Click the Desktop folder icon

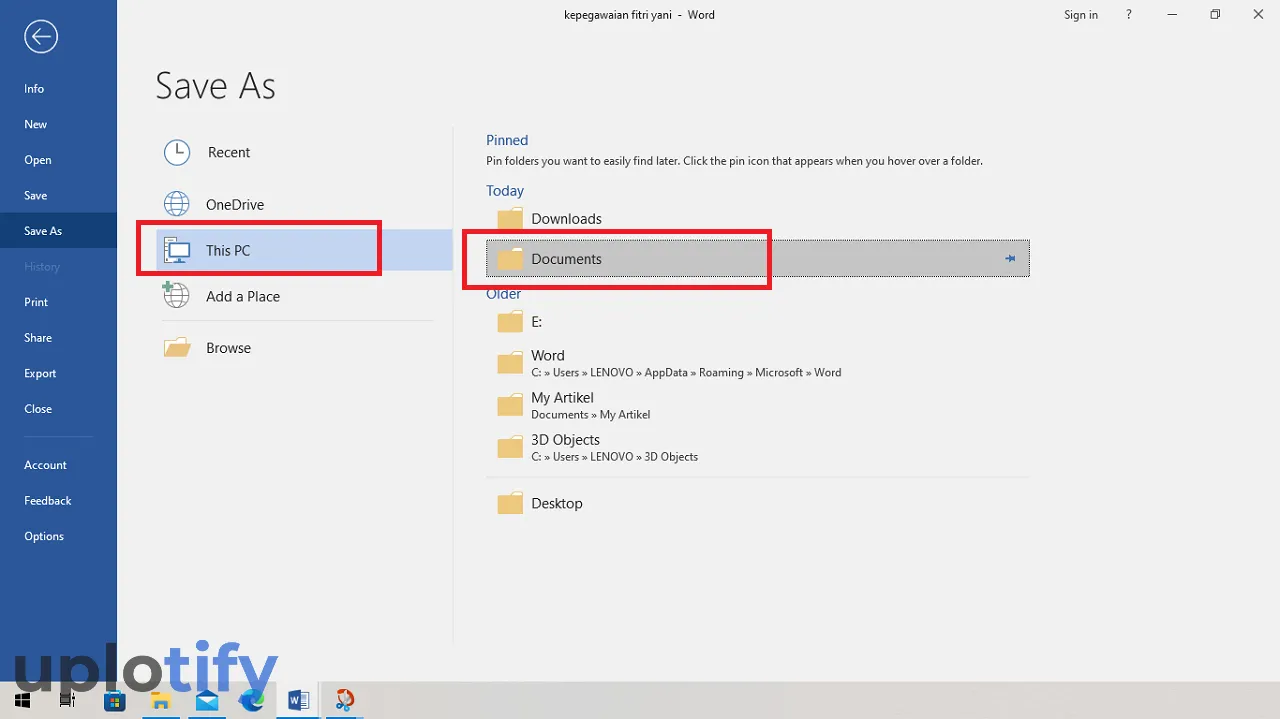[x=510, y=503]
